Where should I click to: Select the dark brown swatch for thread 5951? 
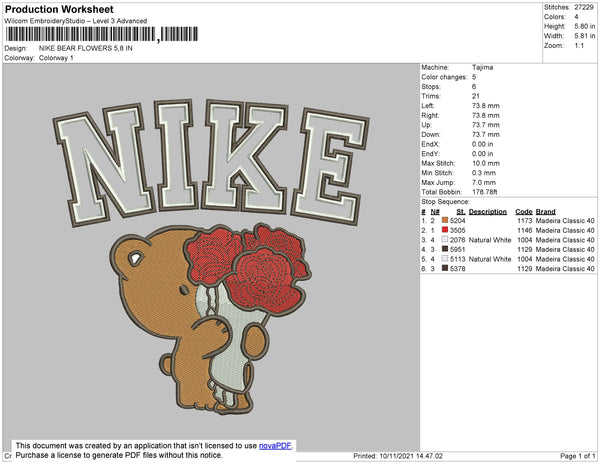click(445, 249)
